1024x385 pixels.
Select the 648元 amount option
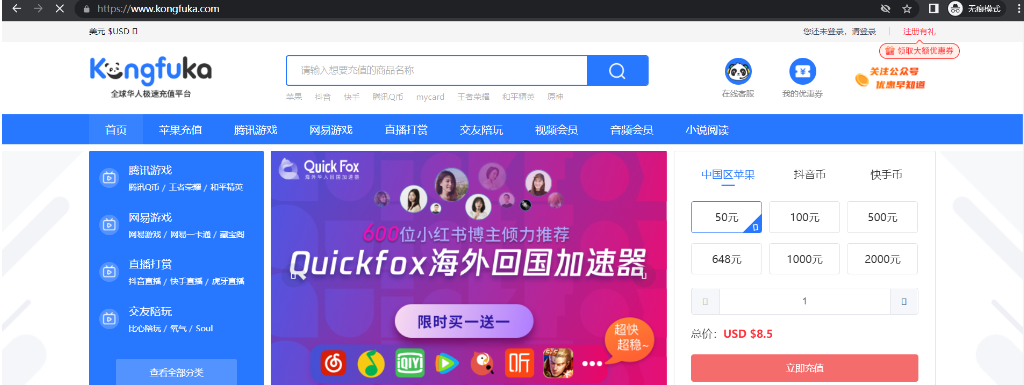[x=726, y=259]
